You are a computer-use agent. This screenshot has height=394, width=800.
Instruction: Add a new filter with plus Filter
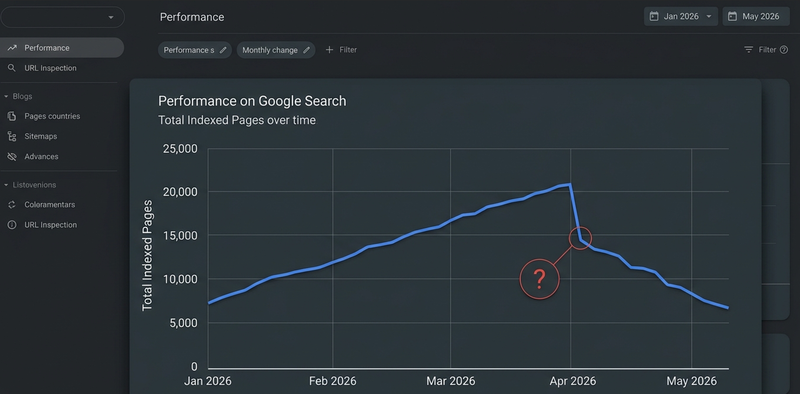point(341,50)
